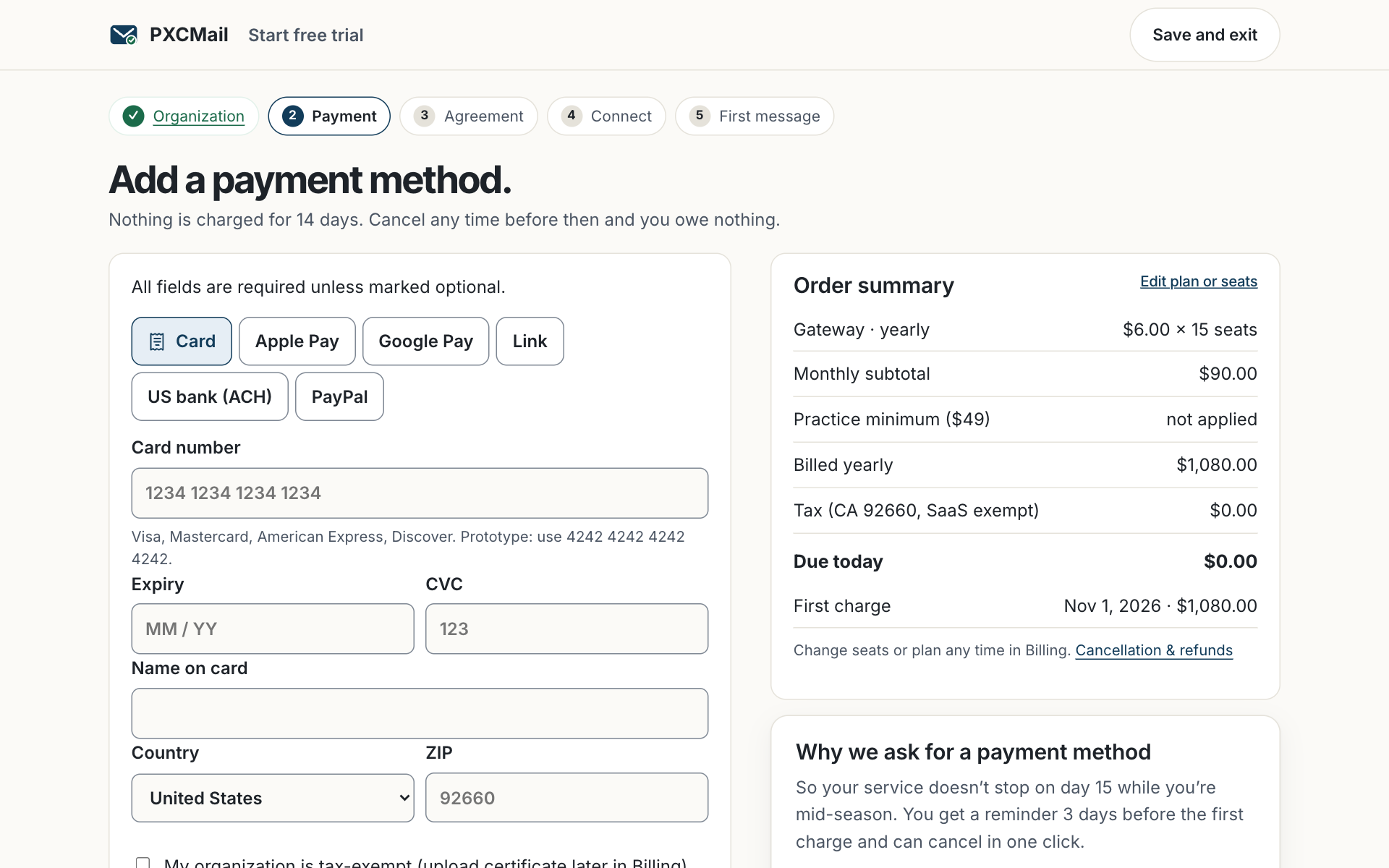1389x868 pixels.
Task: Click the $6.00 × 15 seats value
Action: [x=1190, y=330]
